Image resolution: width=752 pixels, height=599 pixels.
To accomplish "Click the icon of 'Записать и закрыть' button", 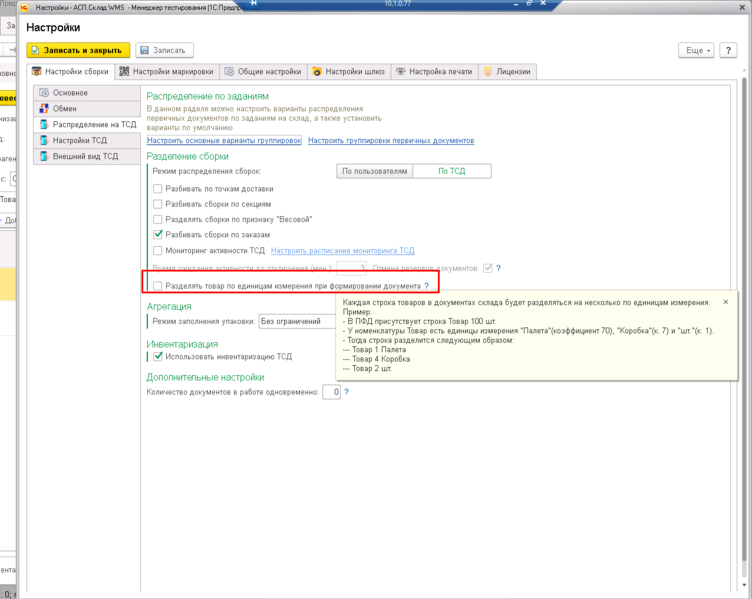I will click(x=35, y=50).
